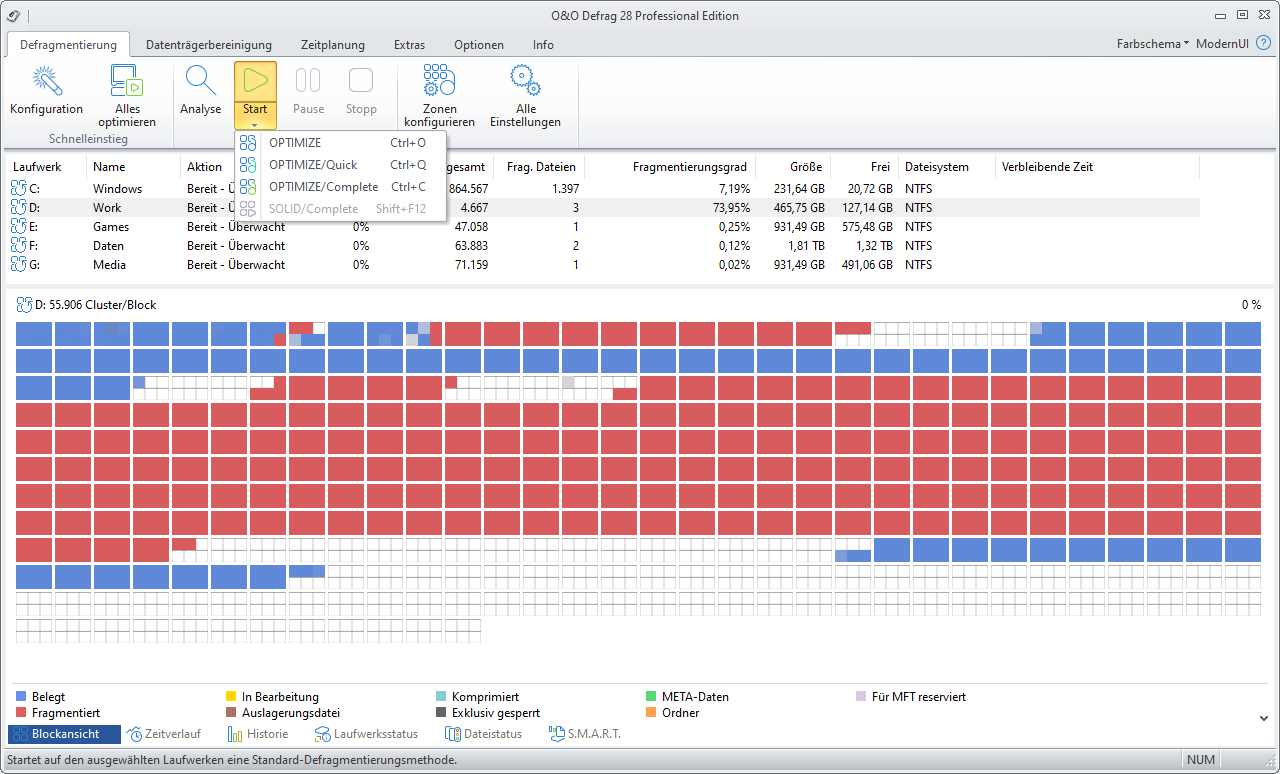Start Analyse with magnifier icon
This screenshot has height=774, width=1280.
201,81
